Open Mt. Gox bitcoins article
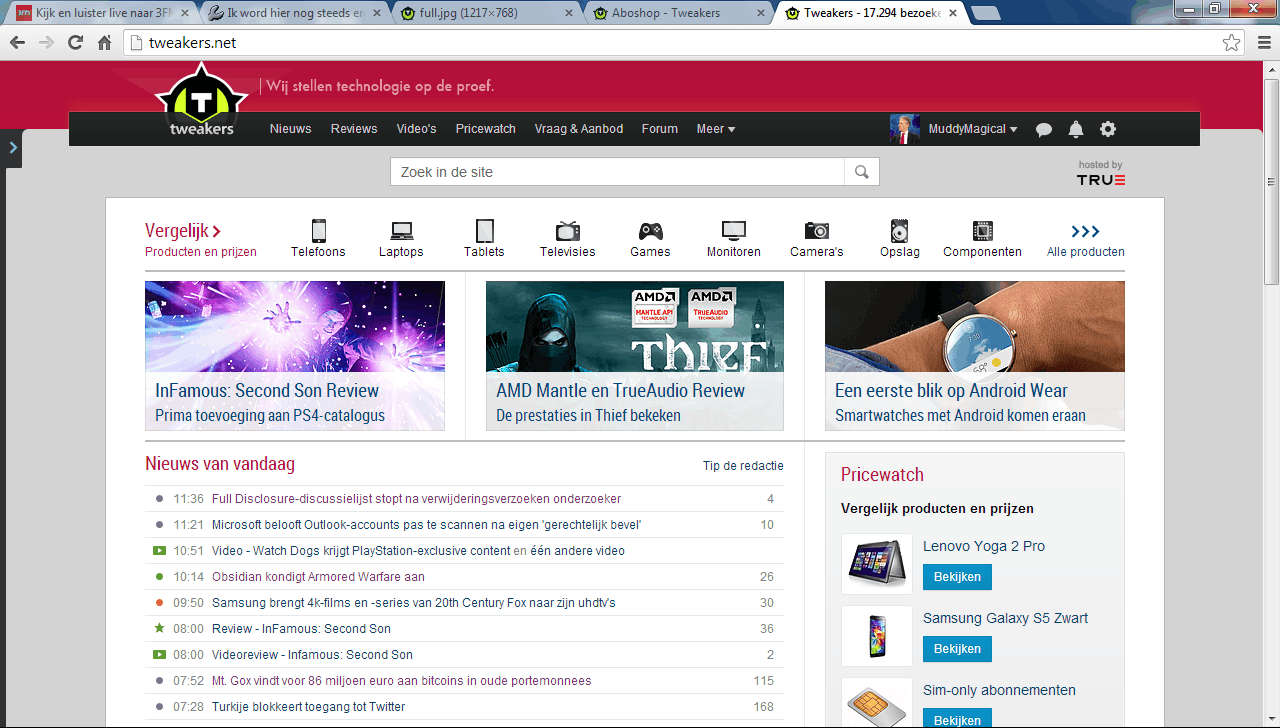 coord(401,681)
